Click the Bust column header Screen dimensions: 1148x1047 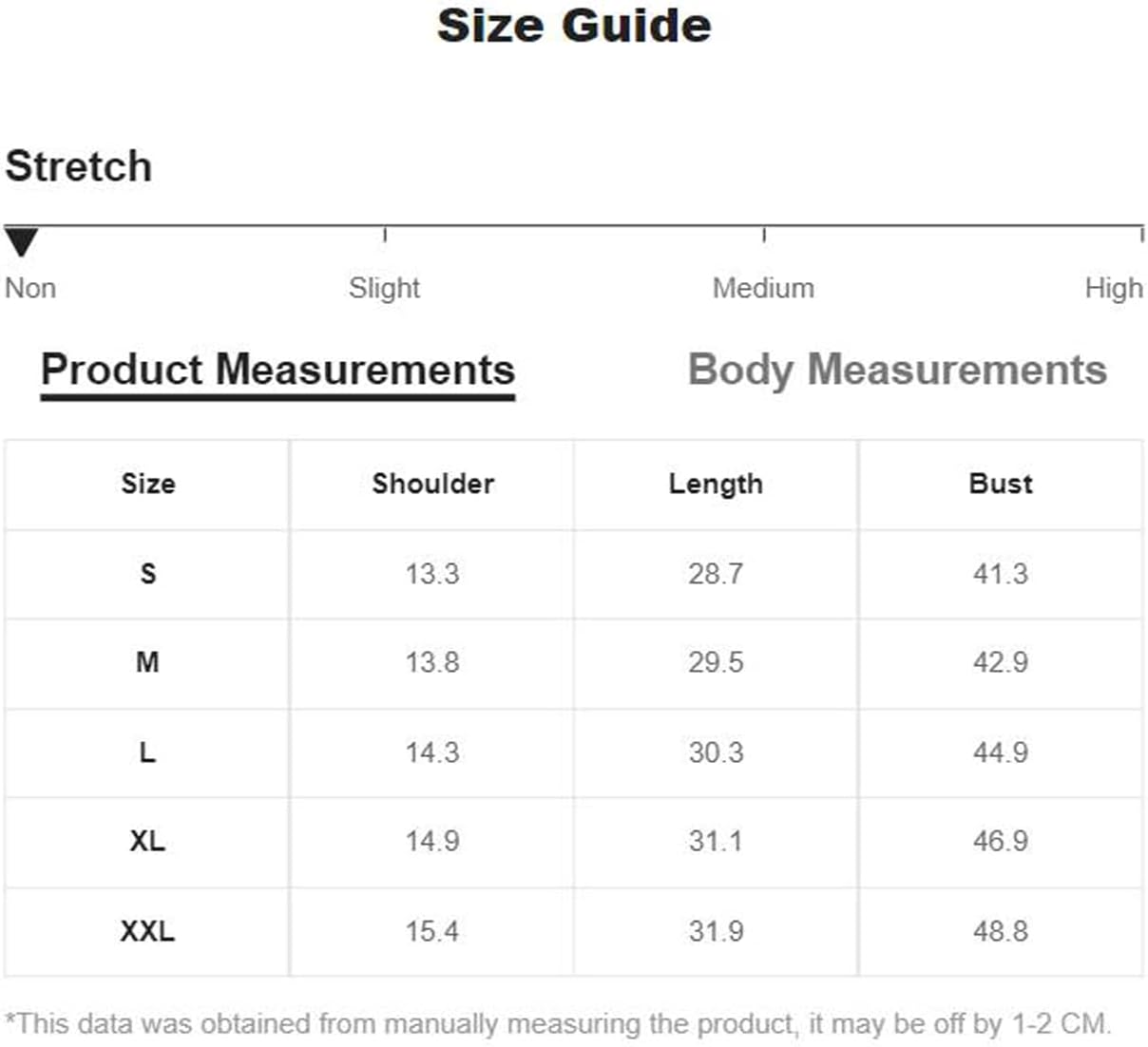click(x=1001, y=484)
